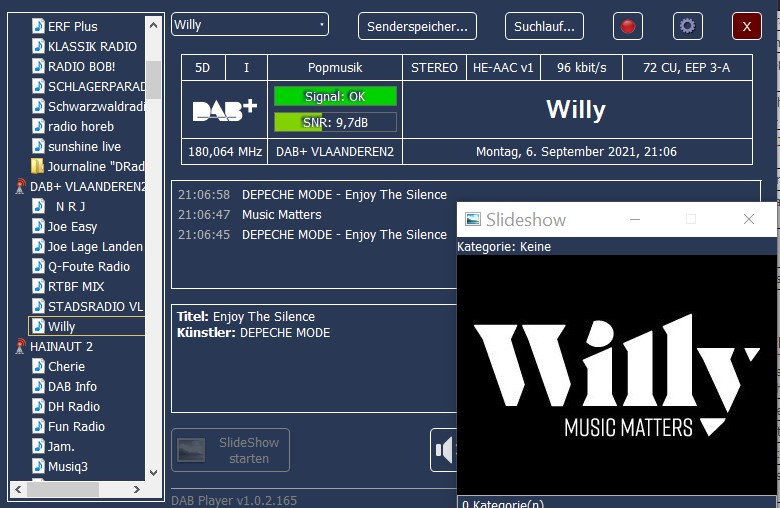Close the DAB Player with red X
Screen dimensions: 780x508
click(747, 26)
